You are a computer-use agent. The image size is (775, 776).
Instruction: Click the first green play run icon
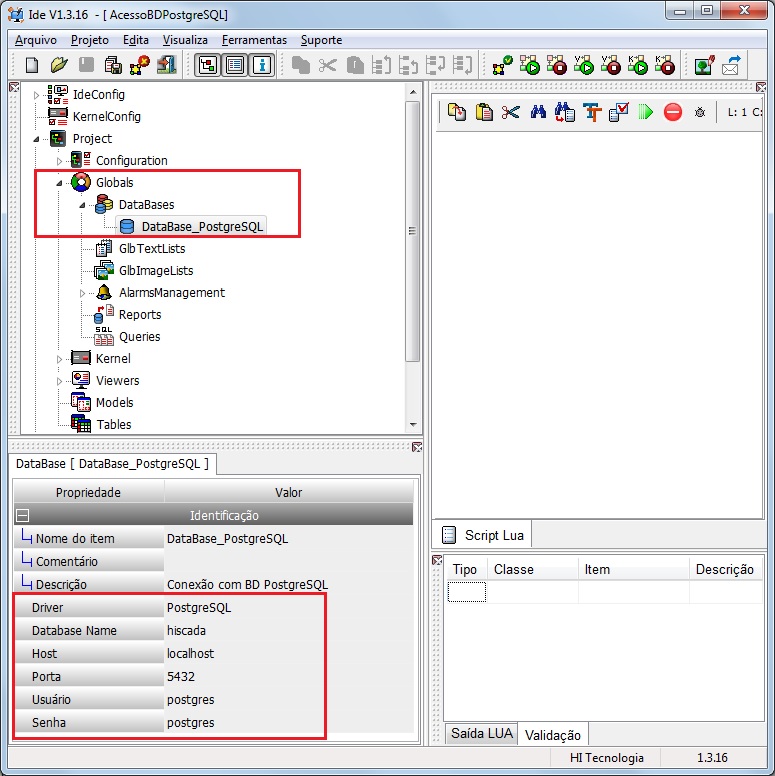[x=530, y=65]
